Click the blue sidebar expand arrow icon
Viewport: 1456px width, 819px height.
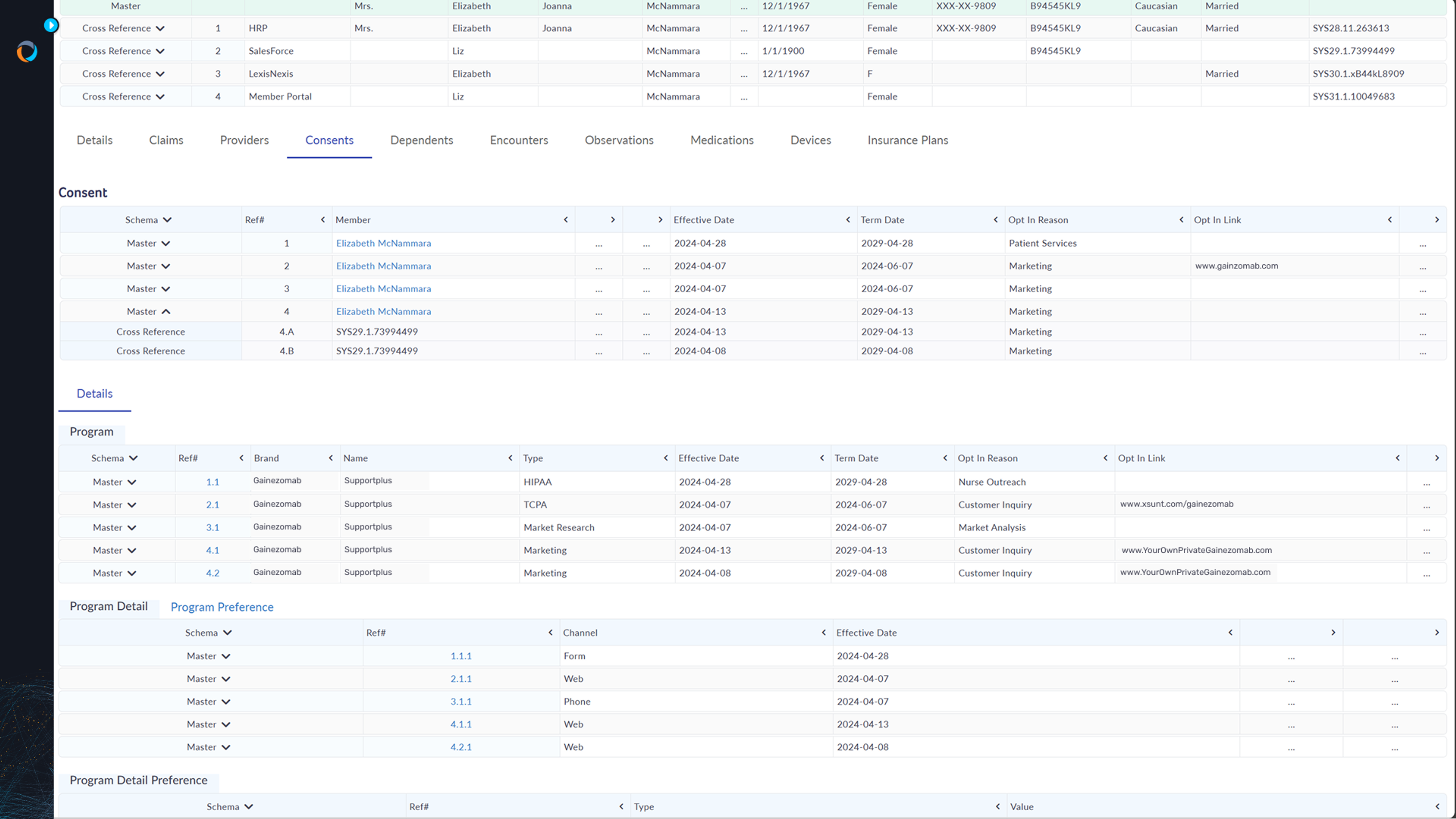click(x=51, y=25)
